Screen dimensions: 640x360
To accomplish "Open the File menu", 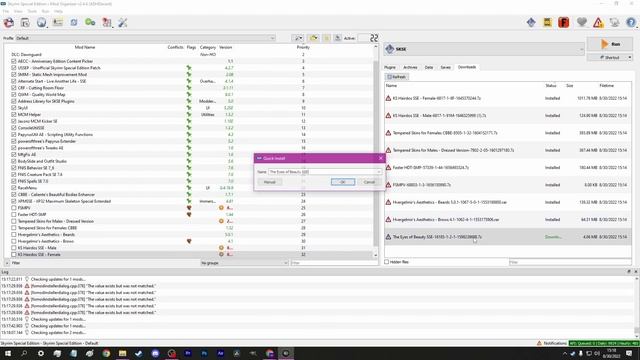I will pyautogui.click(x=6, y=11).
